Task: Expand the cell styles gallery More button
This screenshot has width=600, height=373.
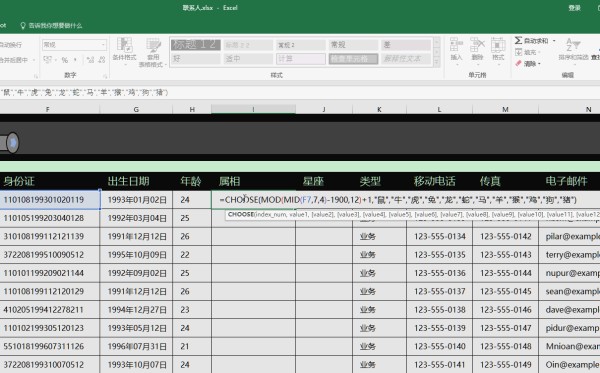Action: click(x=437, y=63)
